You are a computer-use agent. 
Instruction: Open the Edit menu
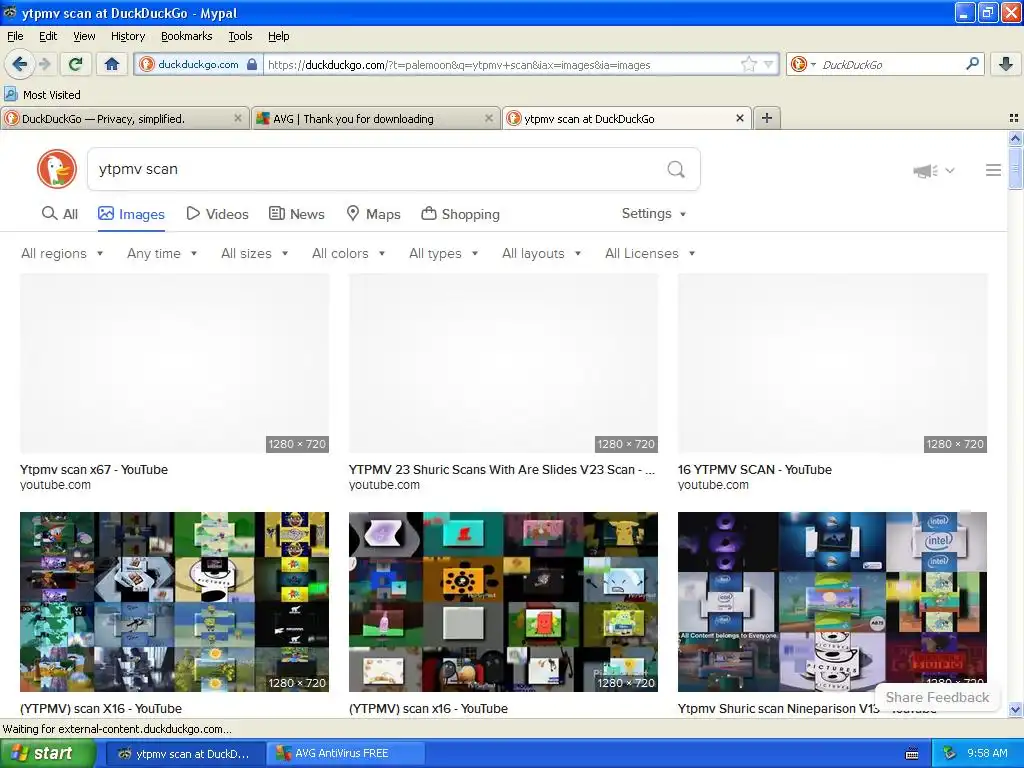[x=48, y=36]
